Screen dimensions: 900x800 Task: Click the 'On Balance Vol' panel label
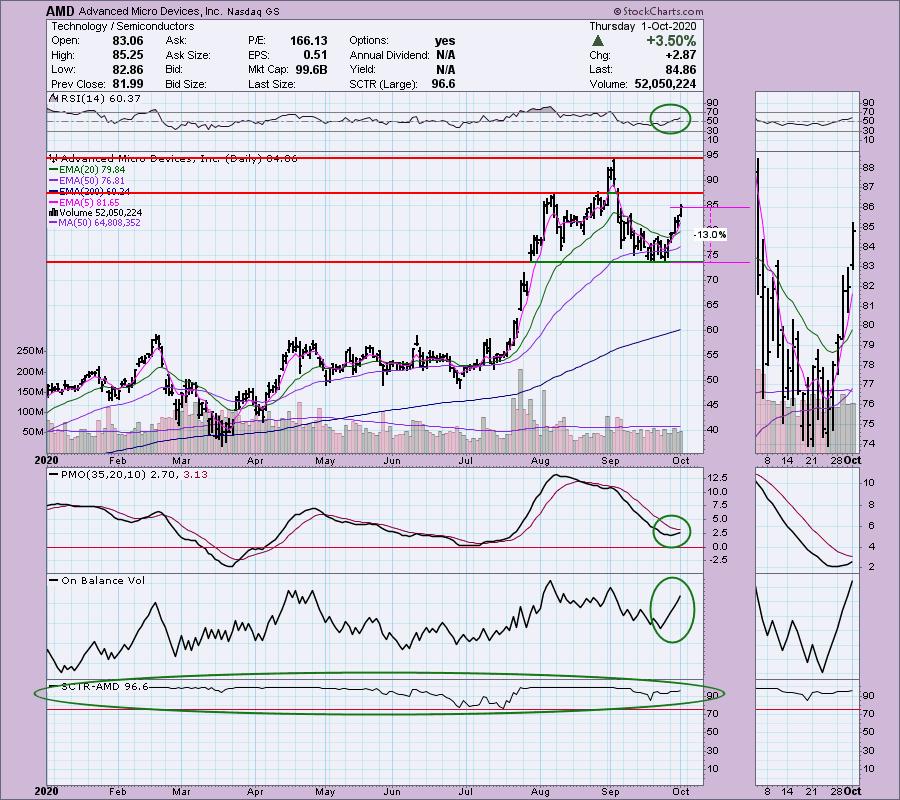coord(103,580)
